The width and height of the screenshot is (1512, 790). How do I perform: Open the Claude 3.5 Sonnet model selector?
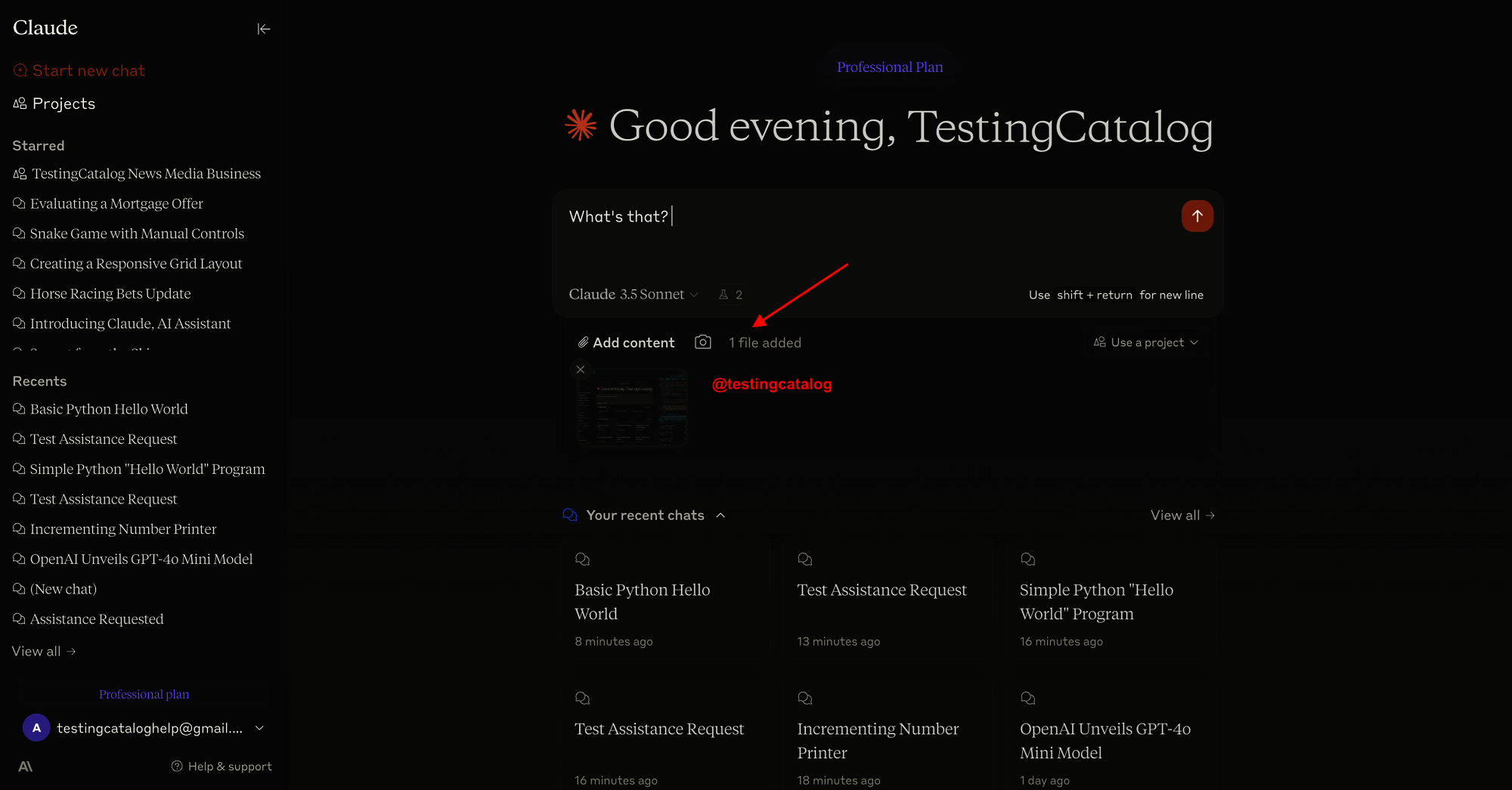633,295
